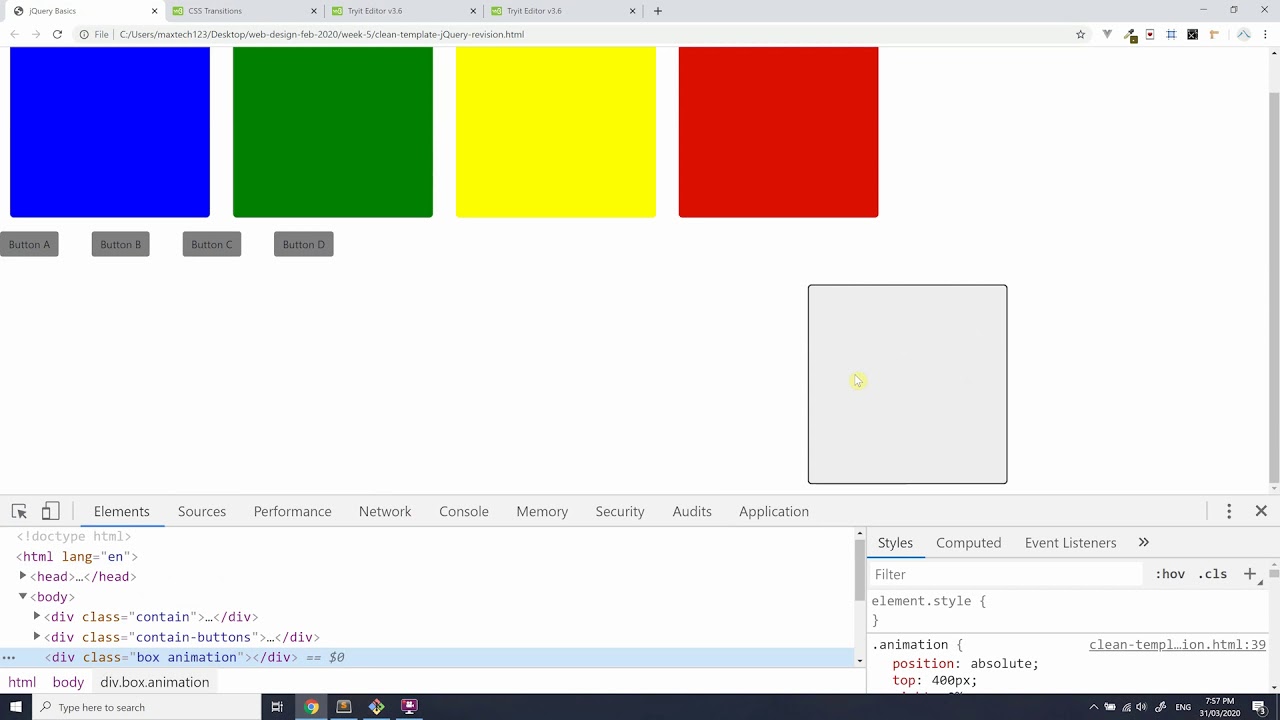Open Event Listeners tab
1280x720 pixels.
click(x=1070, y=542)
